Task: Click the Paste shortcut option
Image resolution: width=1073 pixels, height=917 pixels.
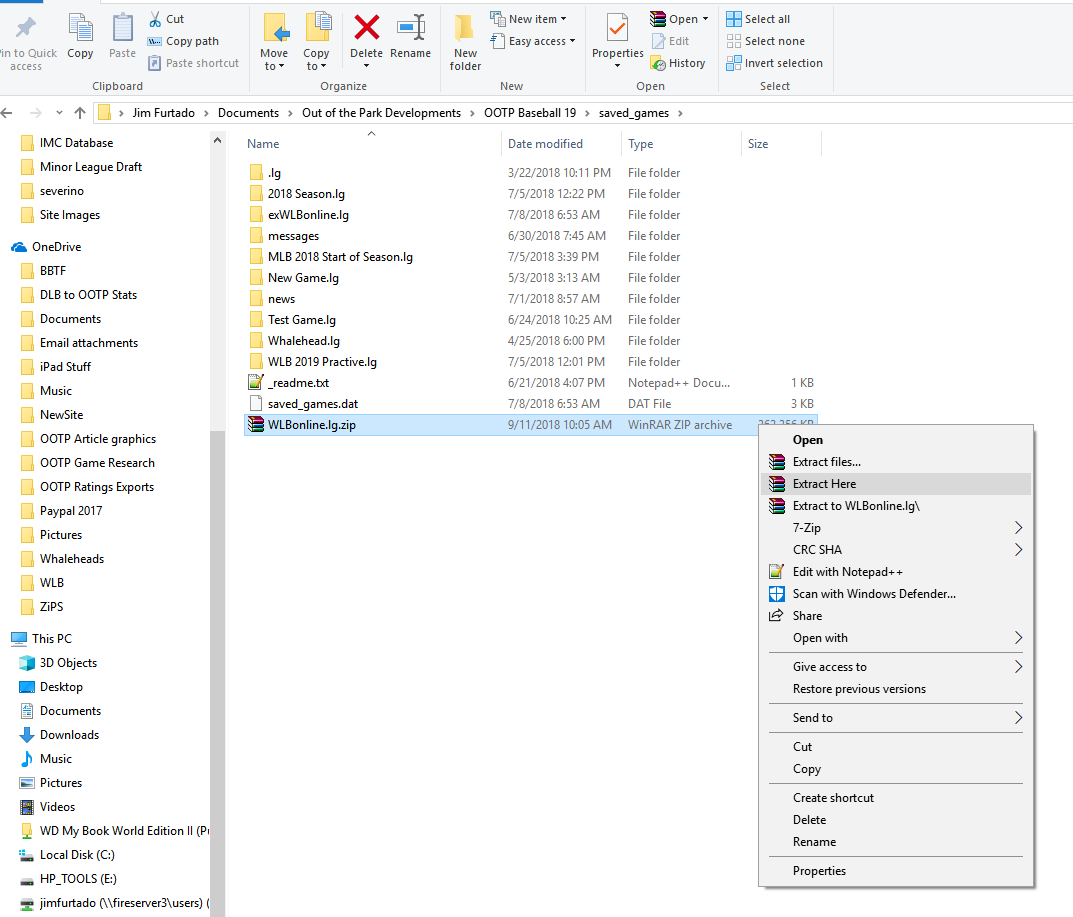Action: [194, 63]
